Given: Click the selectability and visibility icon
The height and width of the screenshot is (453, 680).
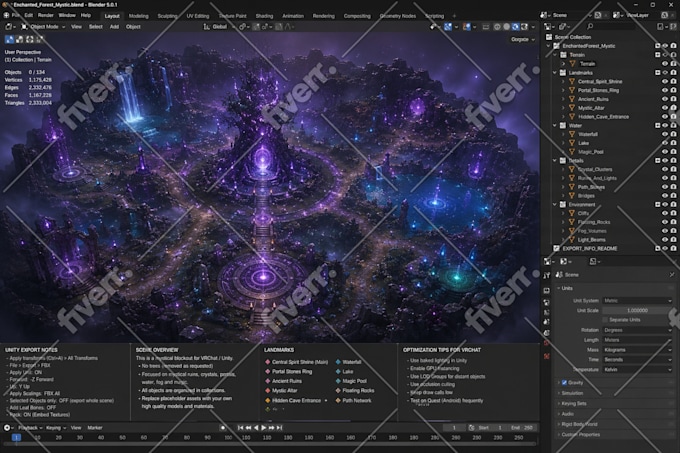Looking at the screenshot, I should click(x=433, y=27).
